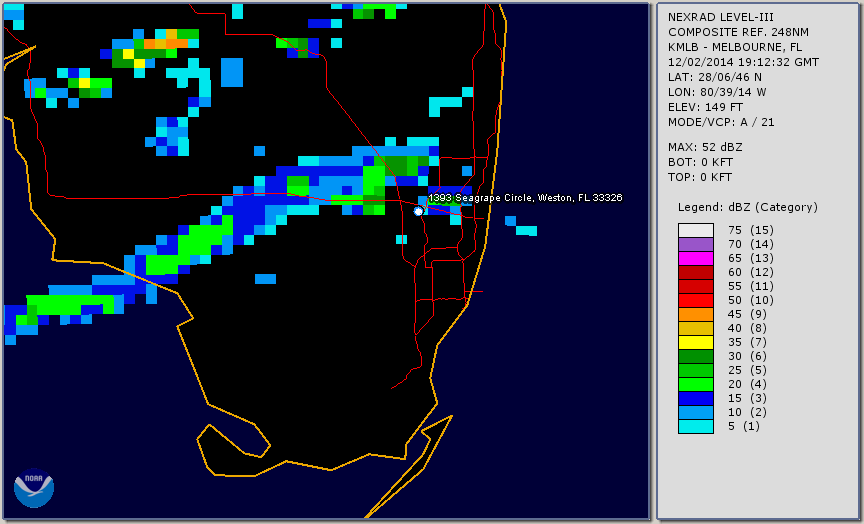The width and height of the screenshot is (864, 524).
Task: Click the NOAA logo on the radar map
Action: click(34, 488)
